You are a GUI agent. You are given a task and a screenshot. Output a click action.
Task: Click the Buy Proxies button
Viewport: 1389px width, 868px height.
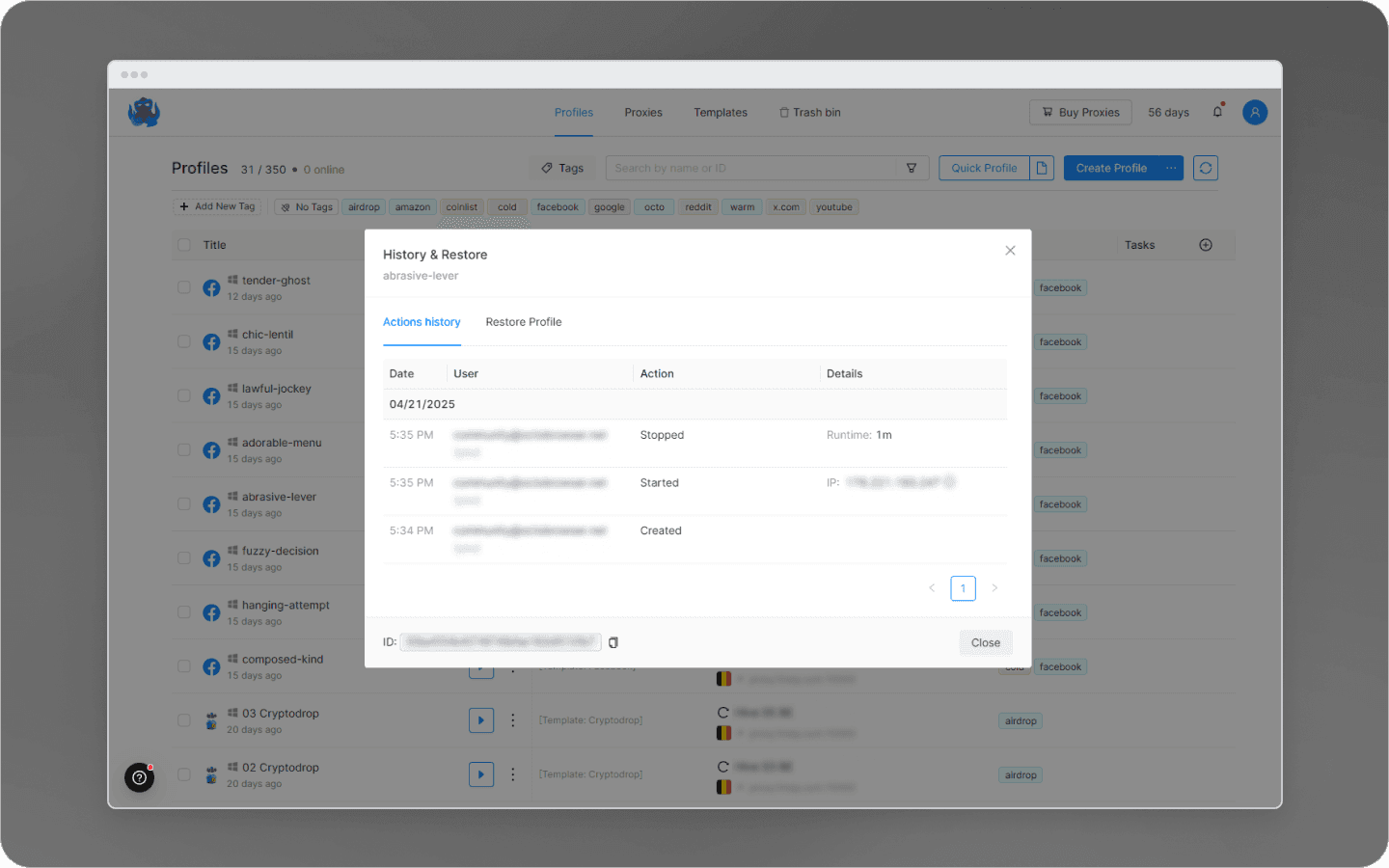click(x=1080, y=113)
